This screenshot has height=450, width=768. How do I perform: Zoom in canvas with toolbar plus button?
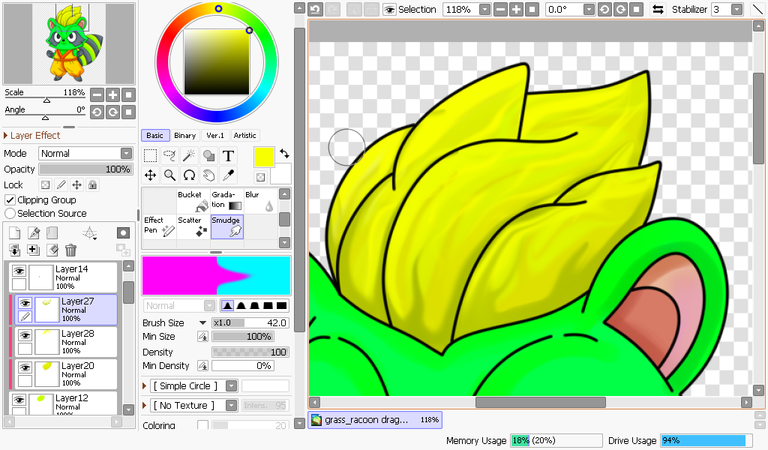[x=516, y=9]
